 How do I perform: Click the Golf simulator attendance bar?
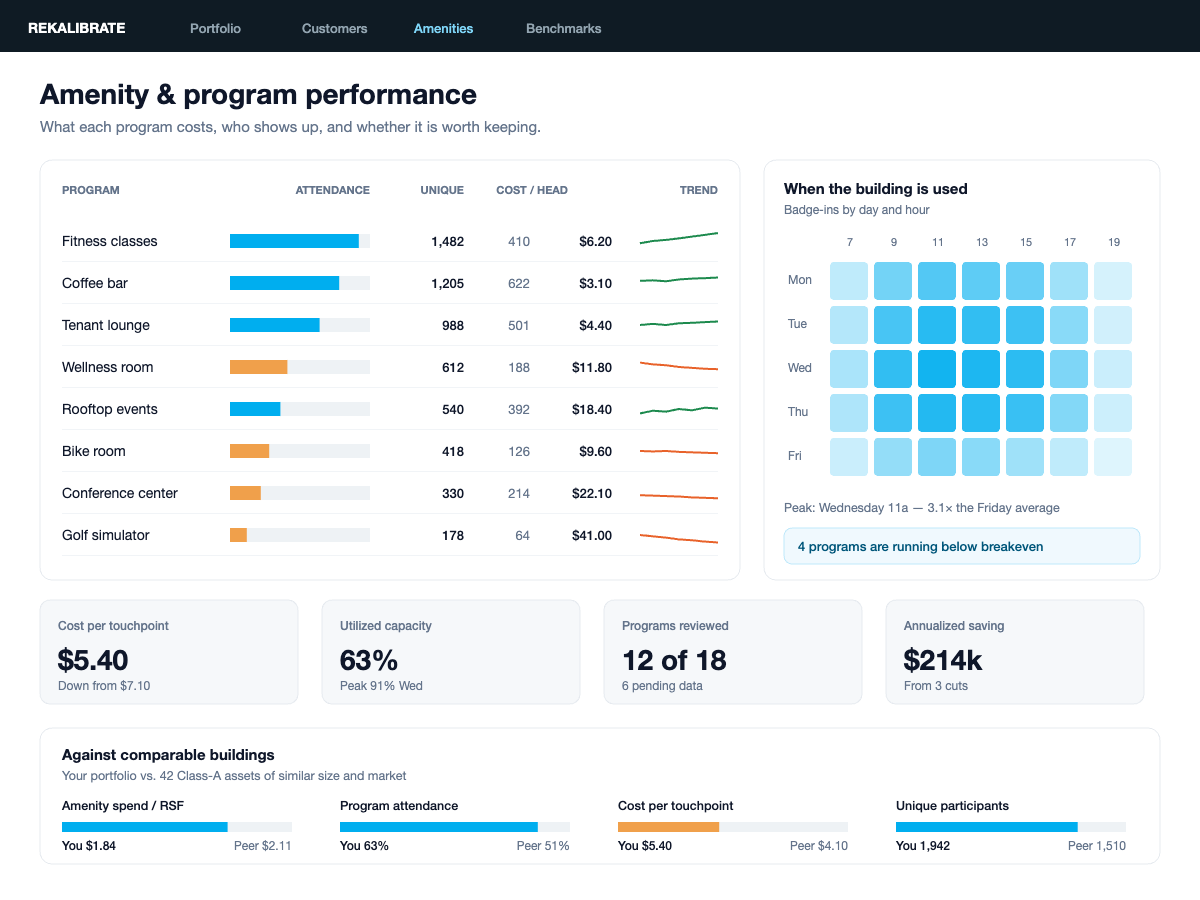coord(300,535)
